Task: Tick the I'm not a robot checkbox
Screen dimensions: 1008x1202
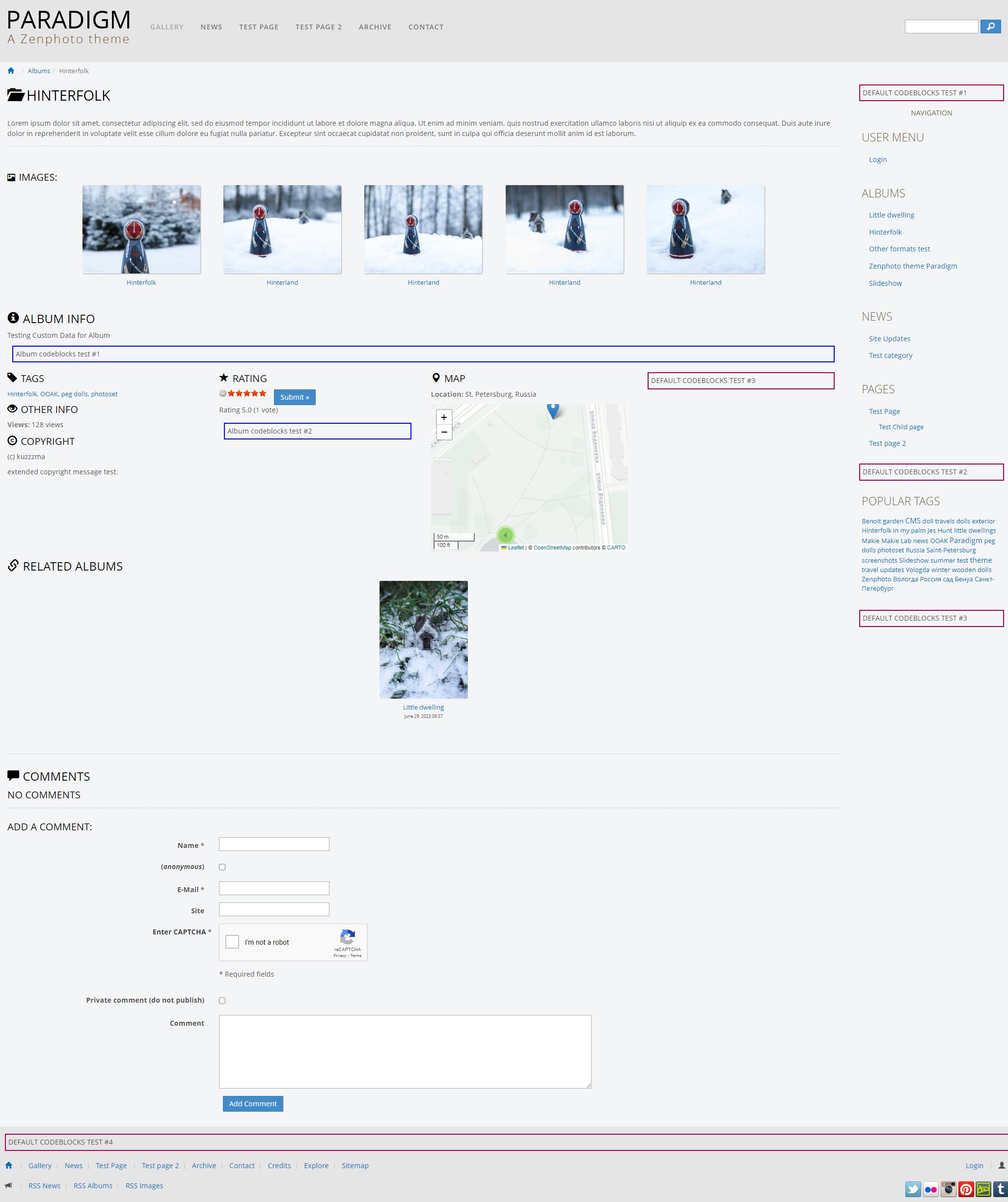Action: 232,942
